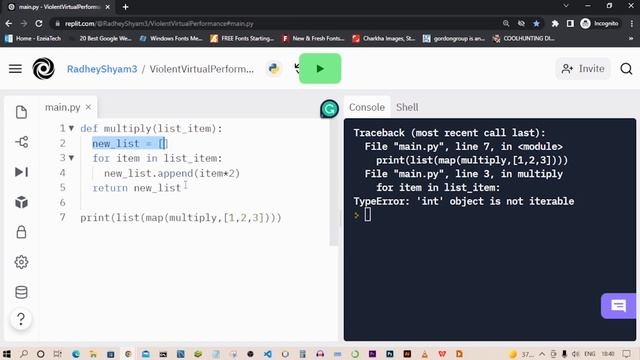Screen dimensions: 640x360
Task: Open the notification center icon
Action: point(627,354)
